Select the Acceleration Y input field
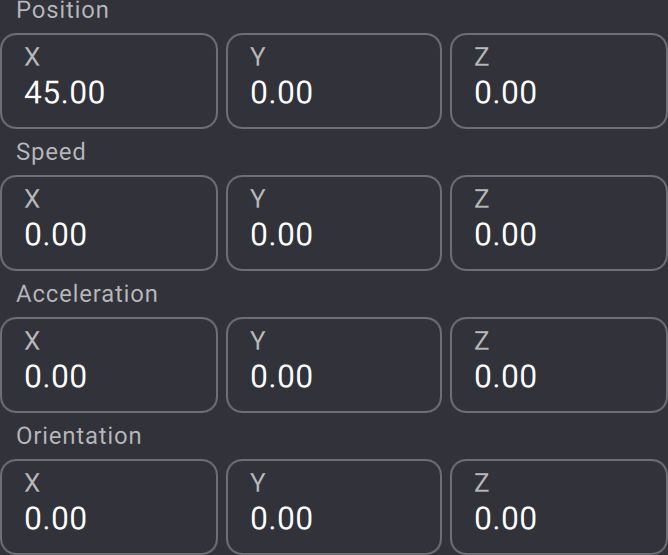This screenshot has height=555, width=668. [333, 366]
